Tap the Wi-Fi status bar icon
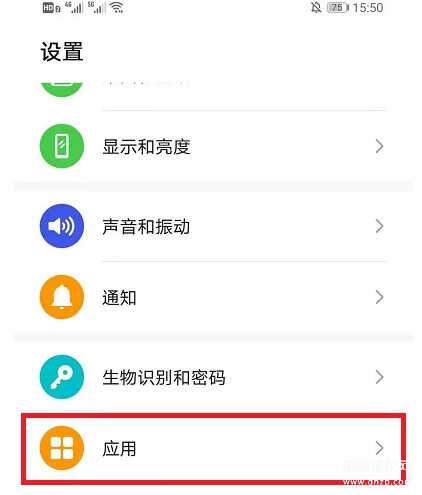 pyautogui.click(x=117, y=7)
